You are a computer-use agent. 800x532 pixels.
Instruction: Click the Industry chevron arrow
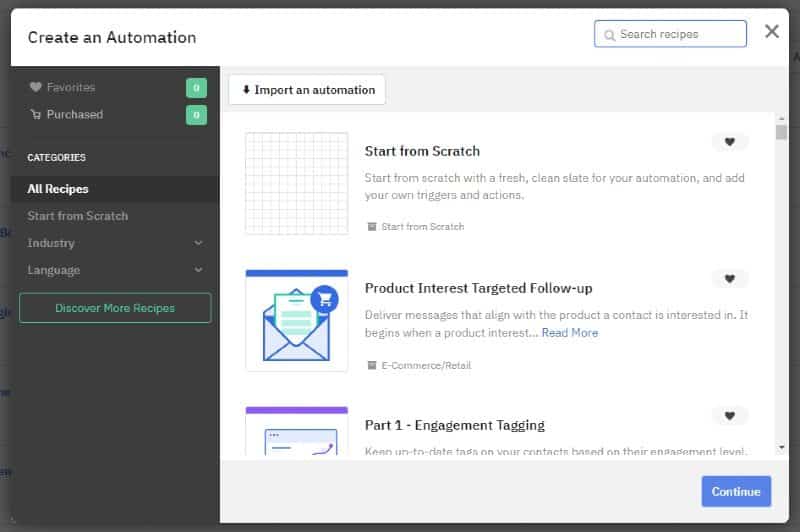[x=198, y=243]
